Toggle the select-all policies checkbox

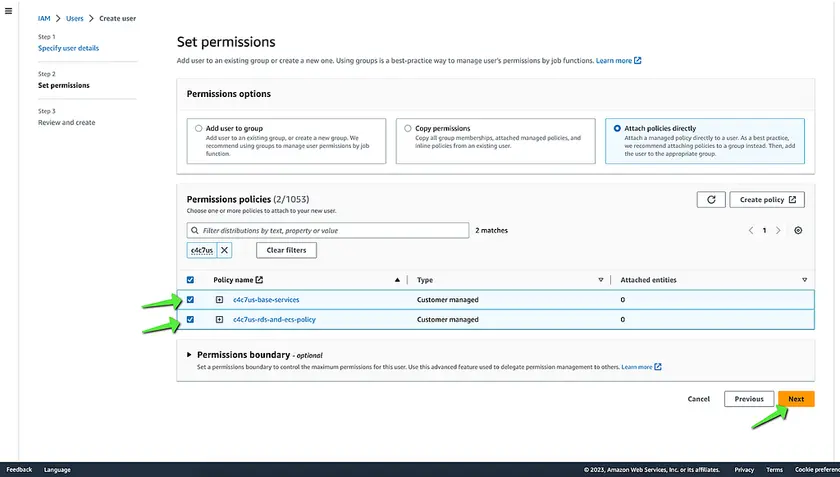(x=190, y=280)
